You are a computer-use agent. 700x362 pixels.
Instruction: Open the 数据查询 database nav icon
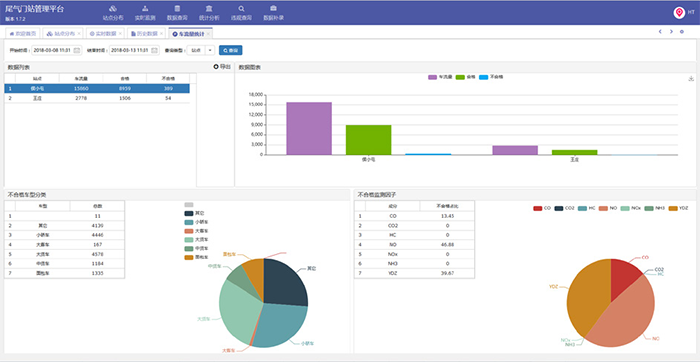pos(177,8)
